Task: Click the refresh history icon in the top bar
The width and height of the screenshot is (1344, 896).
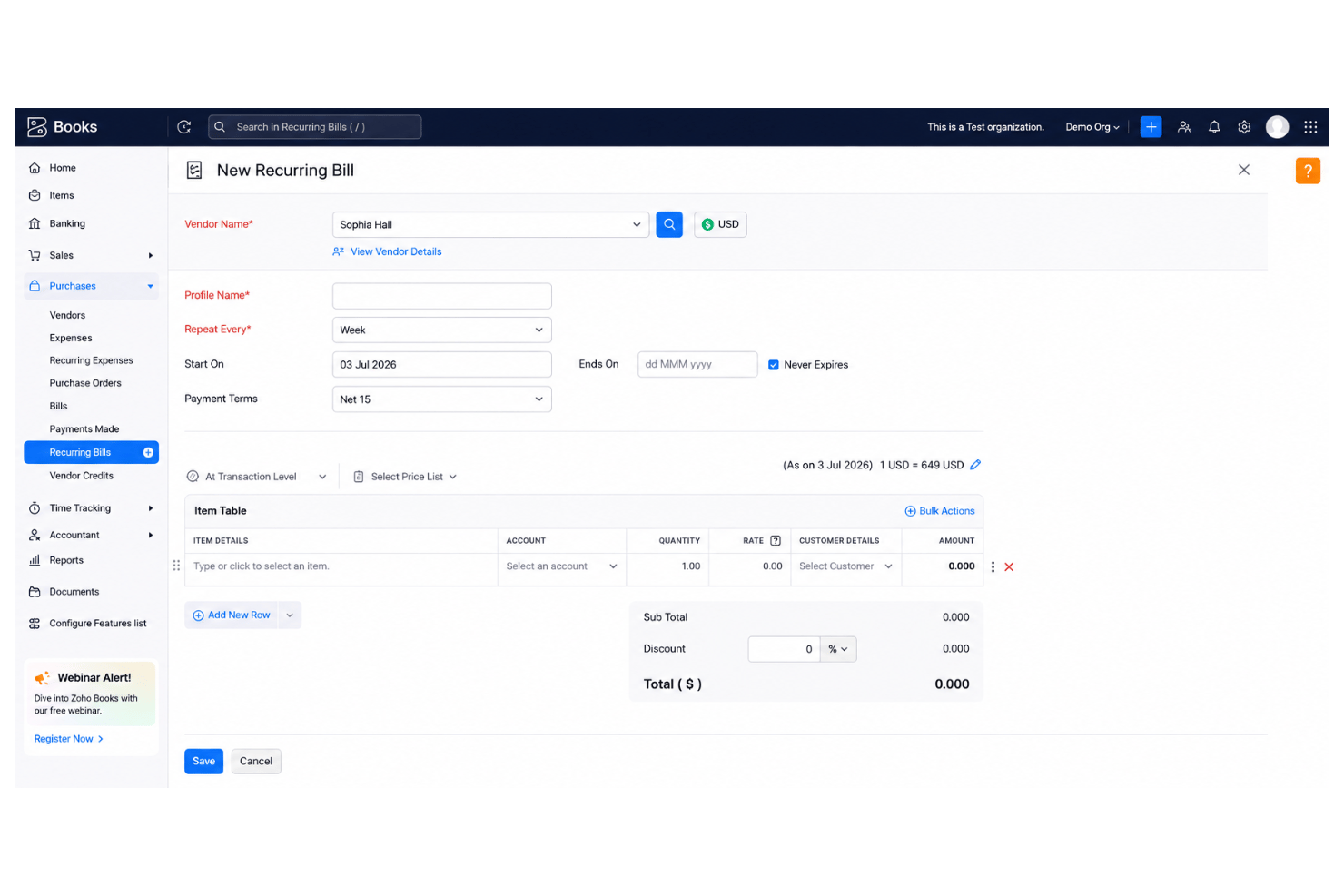Action: click(184, 127)
